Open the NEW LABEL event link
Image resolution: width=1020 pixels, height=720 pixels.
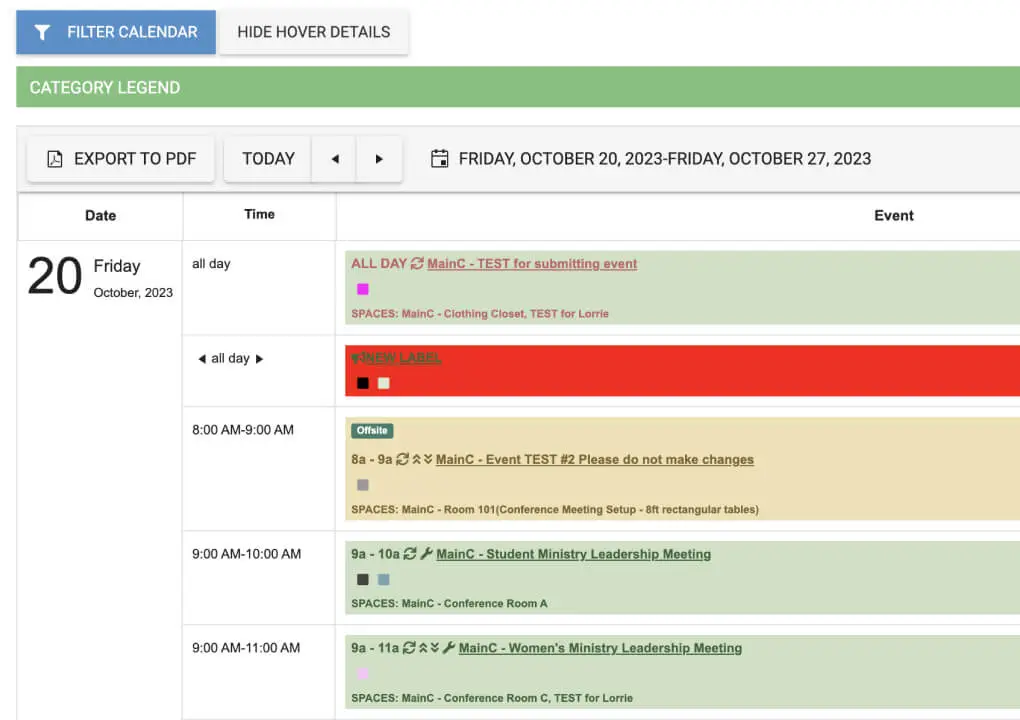pos(403,358)
